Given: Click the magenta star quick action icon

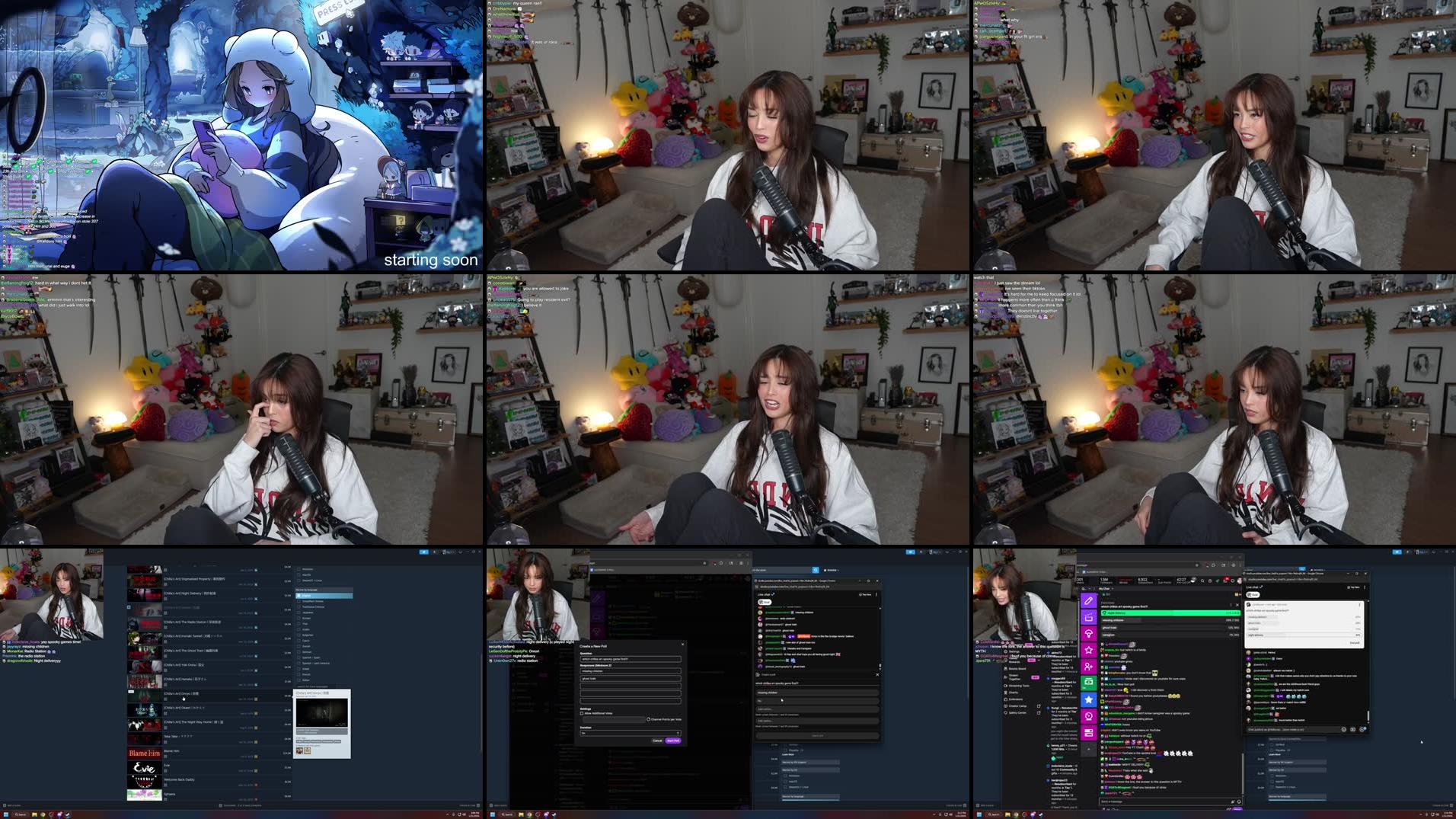Looking at the screenshot, I should (1088, 650).
